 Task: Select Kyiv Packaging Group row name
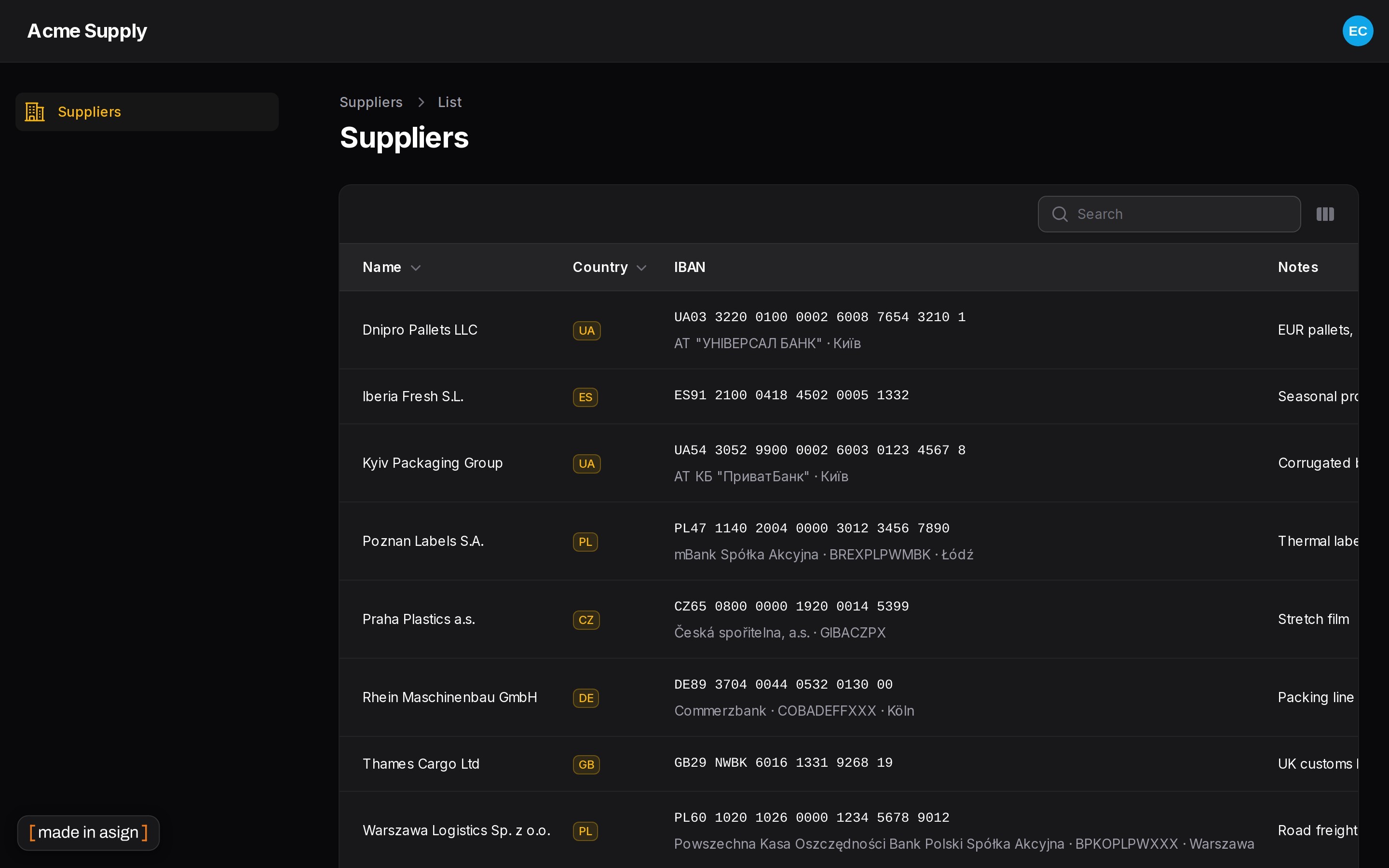pyautogui.click(x=432, y=463)
